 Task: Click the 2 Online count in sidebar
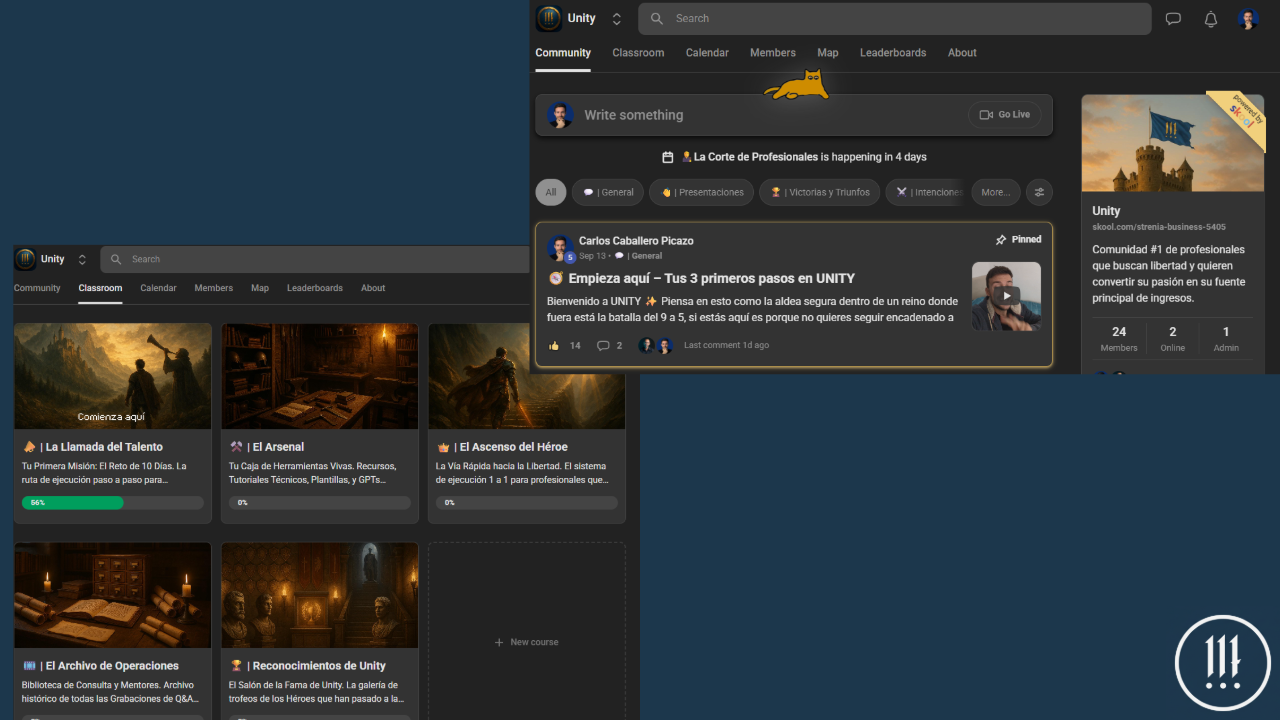1173,339
